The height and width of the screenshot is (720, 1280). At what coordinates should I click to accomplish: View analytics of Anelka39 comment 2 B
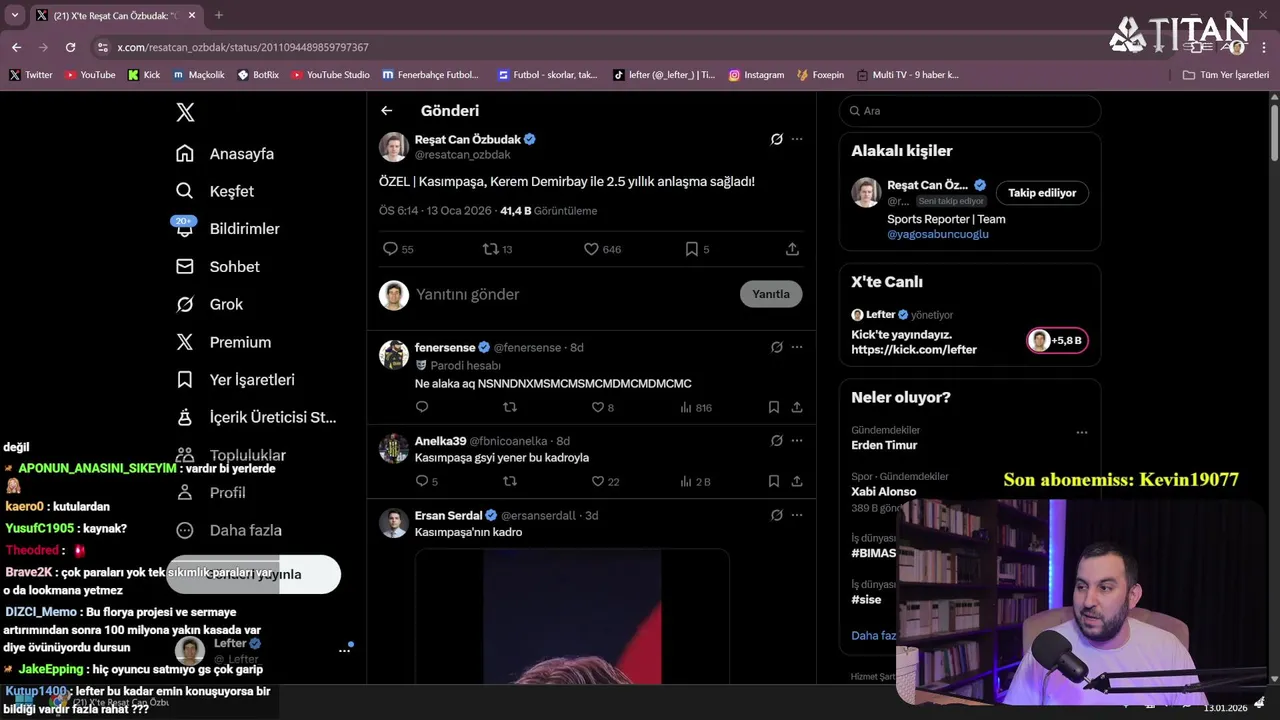[696, 481]
